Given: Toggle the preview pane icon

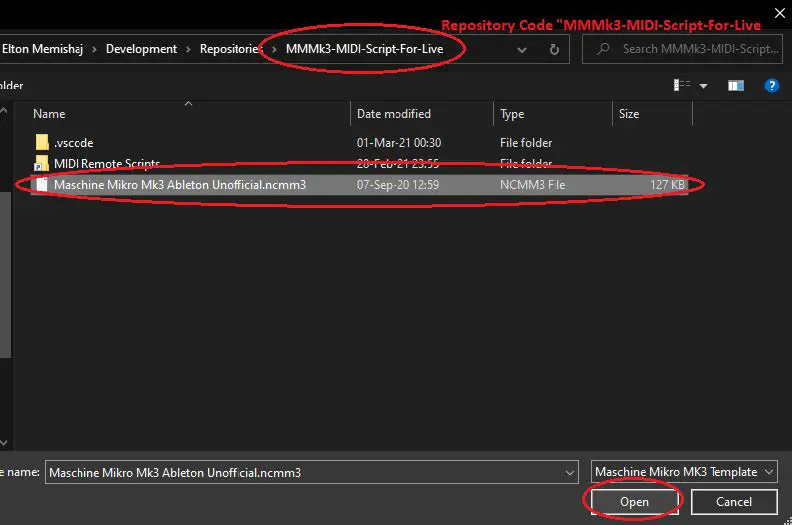Looking at the screenshot, I should (x=735, y=86).
